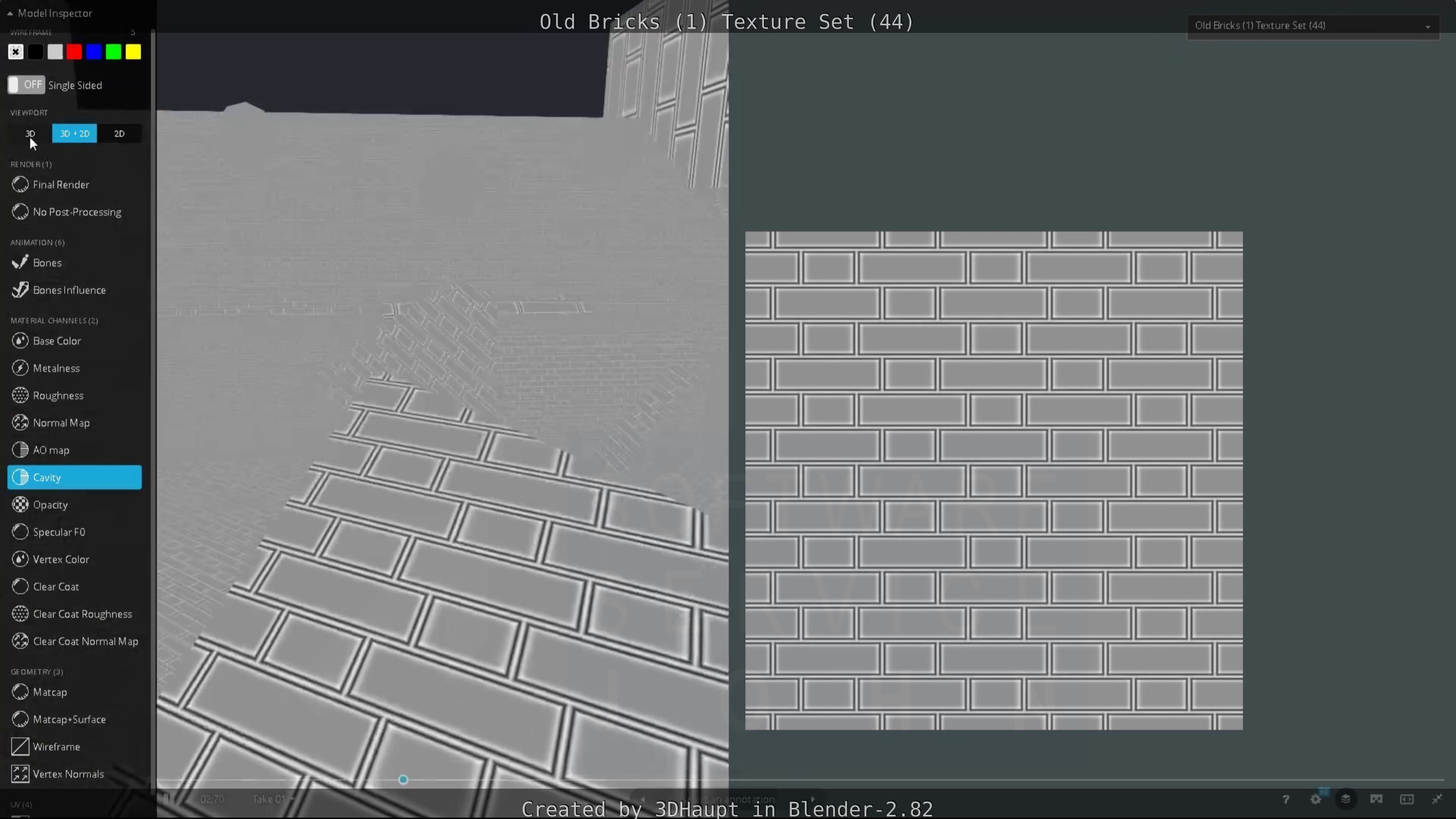Pick the red wireframe color swatch

tap(74, 52)
